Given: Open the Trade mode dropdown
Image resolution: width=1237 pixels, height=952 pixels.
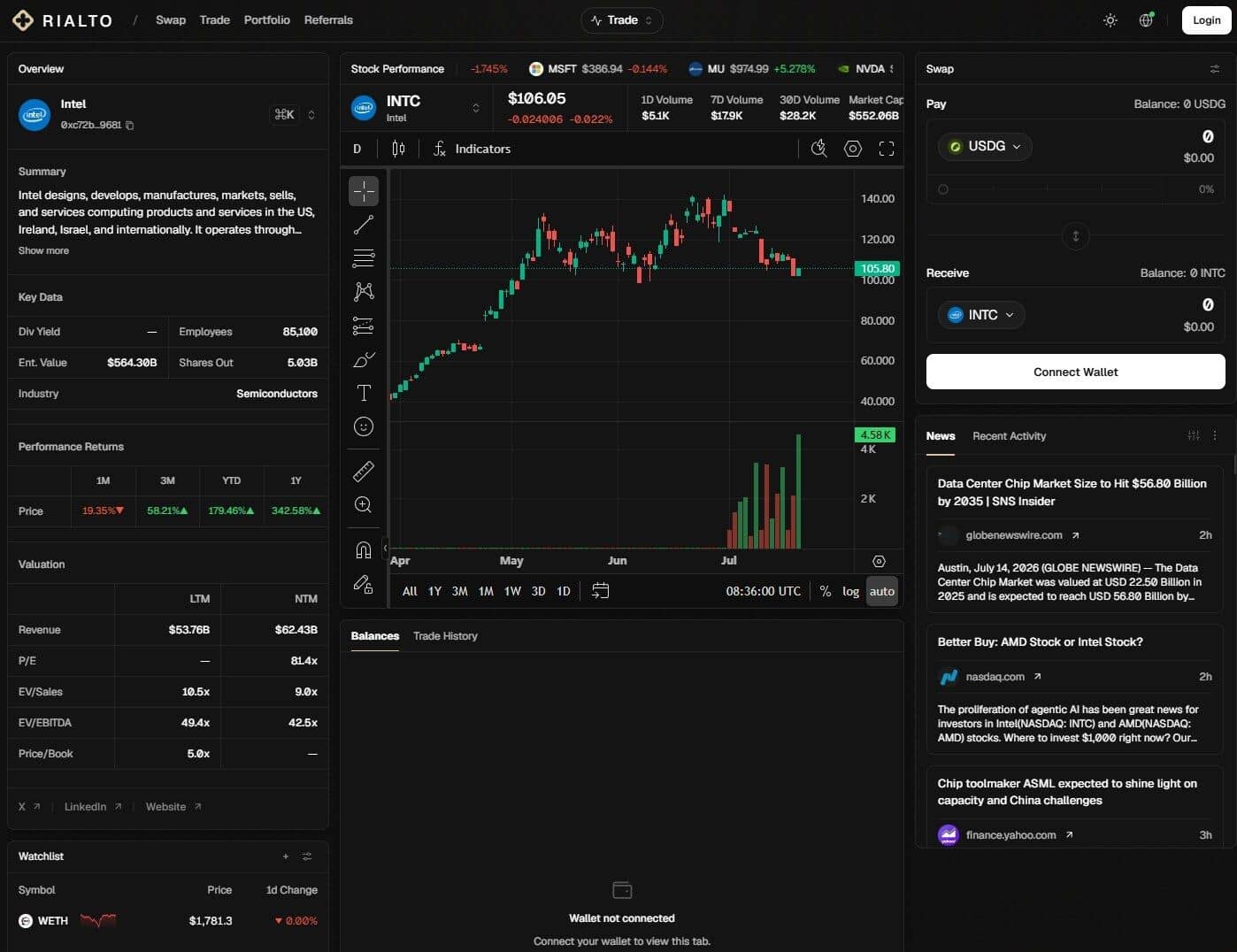Looking at the screenshot, I should click(622, 20).
